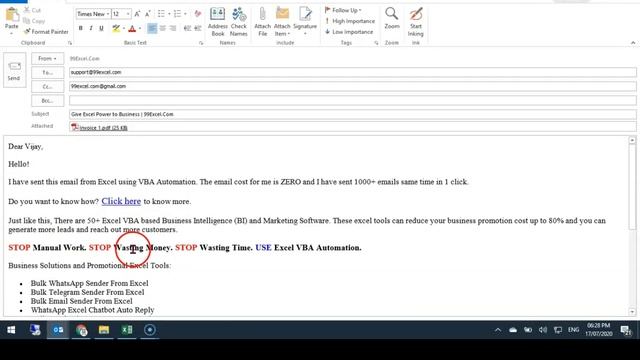Click in the empty Bcc field

click(353, 100)
